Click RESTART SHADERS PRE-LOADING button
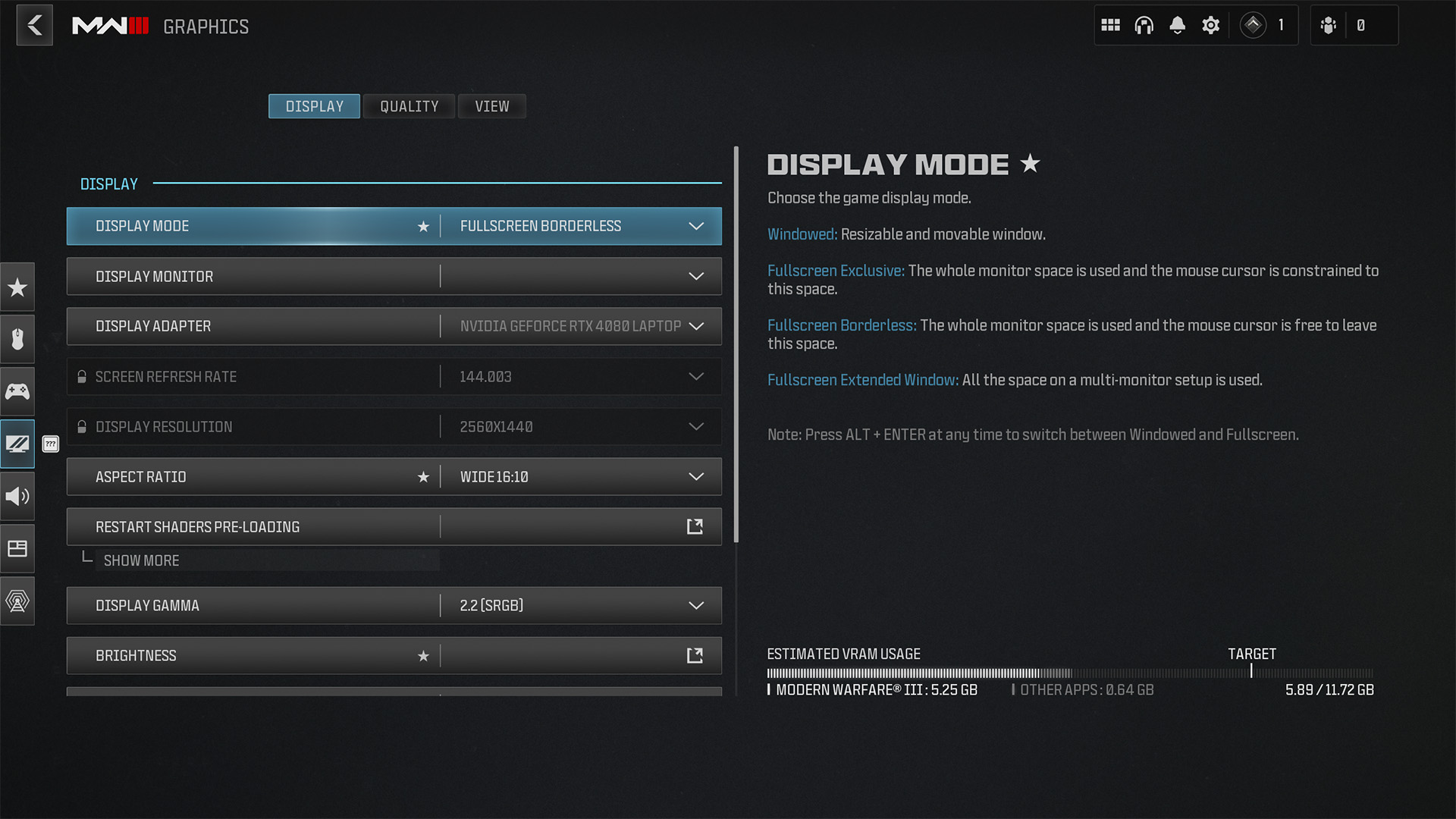The width and height of the screenshot is (1456, 819). [x=696, y=527]
